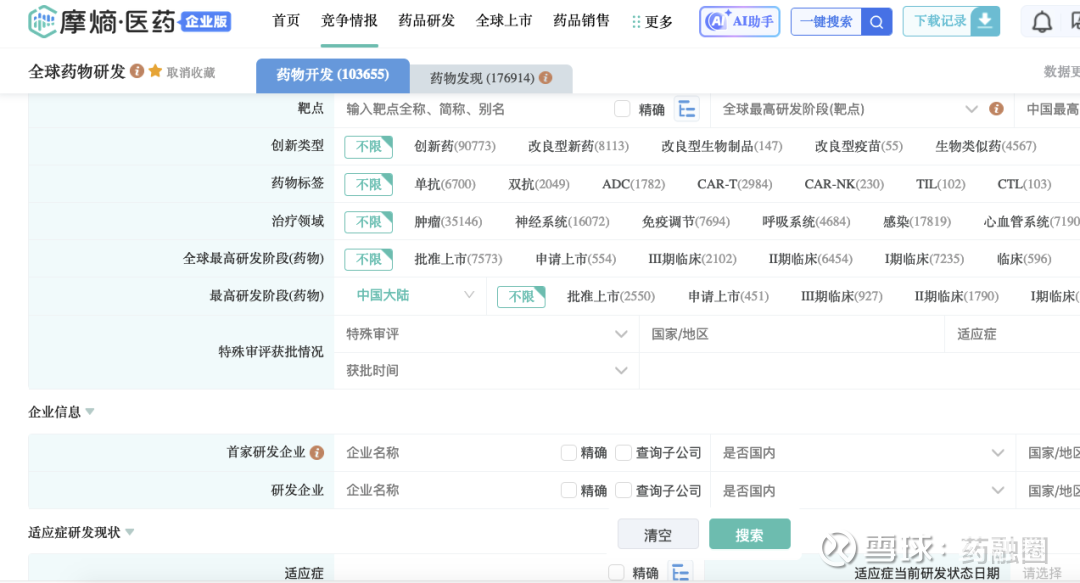Filter by 神经系统(16072)
Viewport: 1080px width, 583px height.
coord(562,221)
